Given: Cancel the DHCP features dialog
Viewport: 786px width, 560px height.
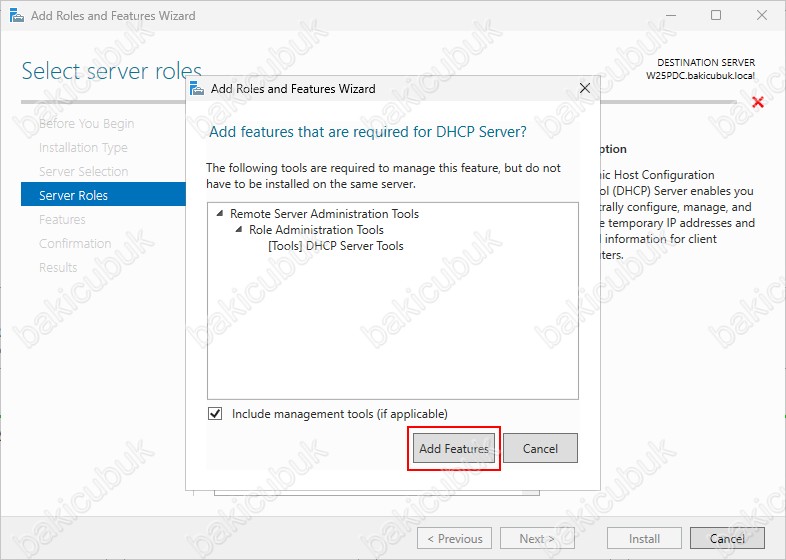Looking at the screenshot, I should [x=540, y=448].
